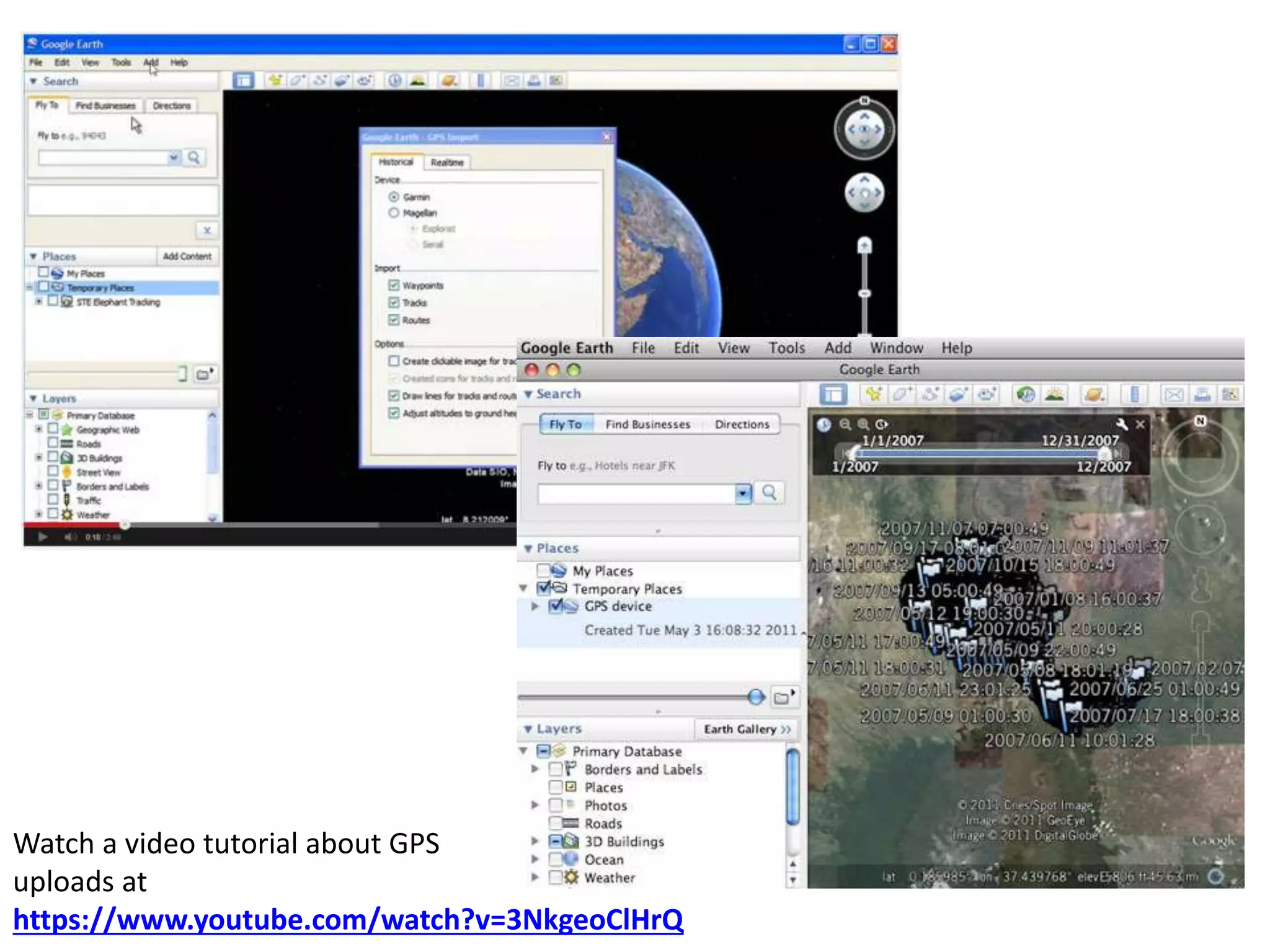Screen dimensions: 1270x952
Task: Add a path in the Mac Google Earth toolbar
Action: point(930,394)
